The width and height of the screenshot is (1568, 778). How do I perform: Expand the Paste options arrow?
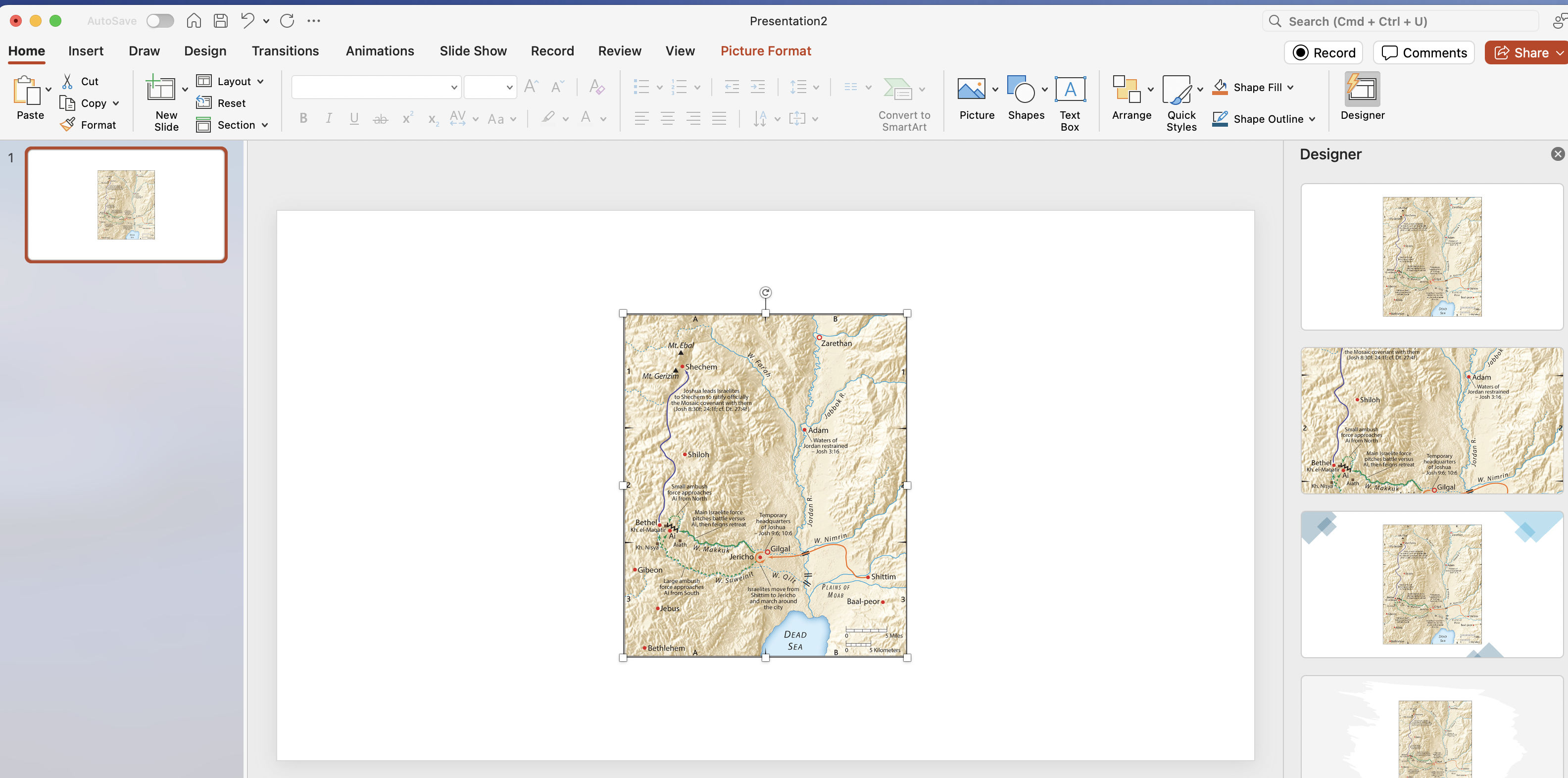tap(49, 90)
